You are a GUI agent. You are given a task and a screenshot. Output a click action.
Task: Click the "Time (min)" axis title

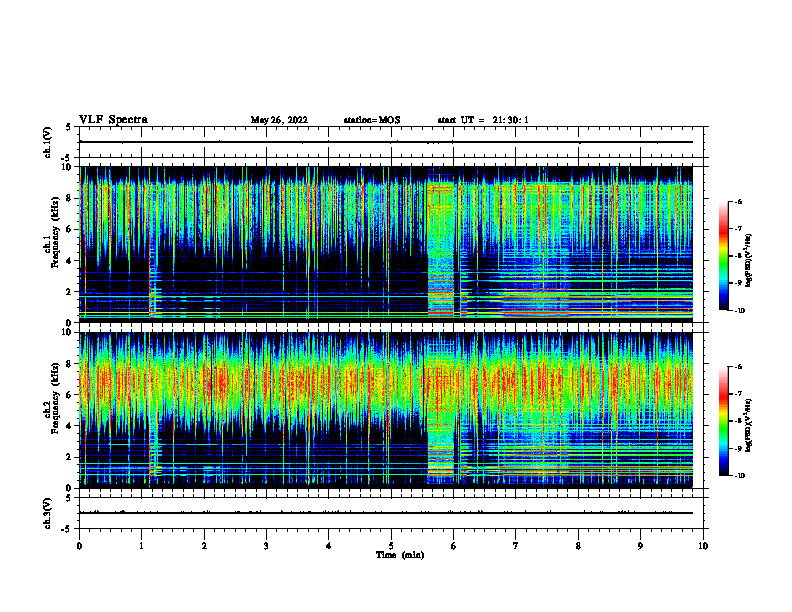point(400,555)
